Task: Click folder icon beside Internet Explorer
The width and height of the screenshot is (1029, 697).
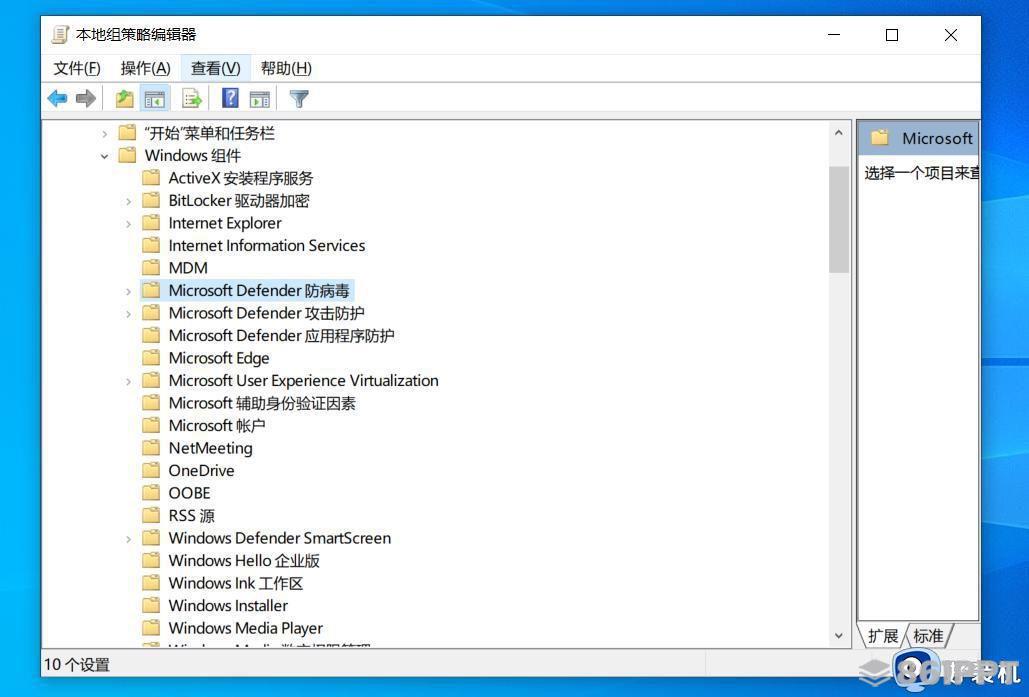Action: [152, 222]
